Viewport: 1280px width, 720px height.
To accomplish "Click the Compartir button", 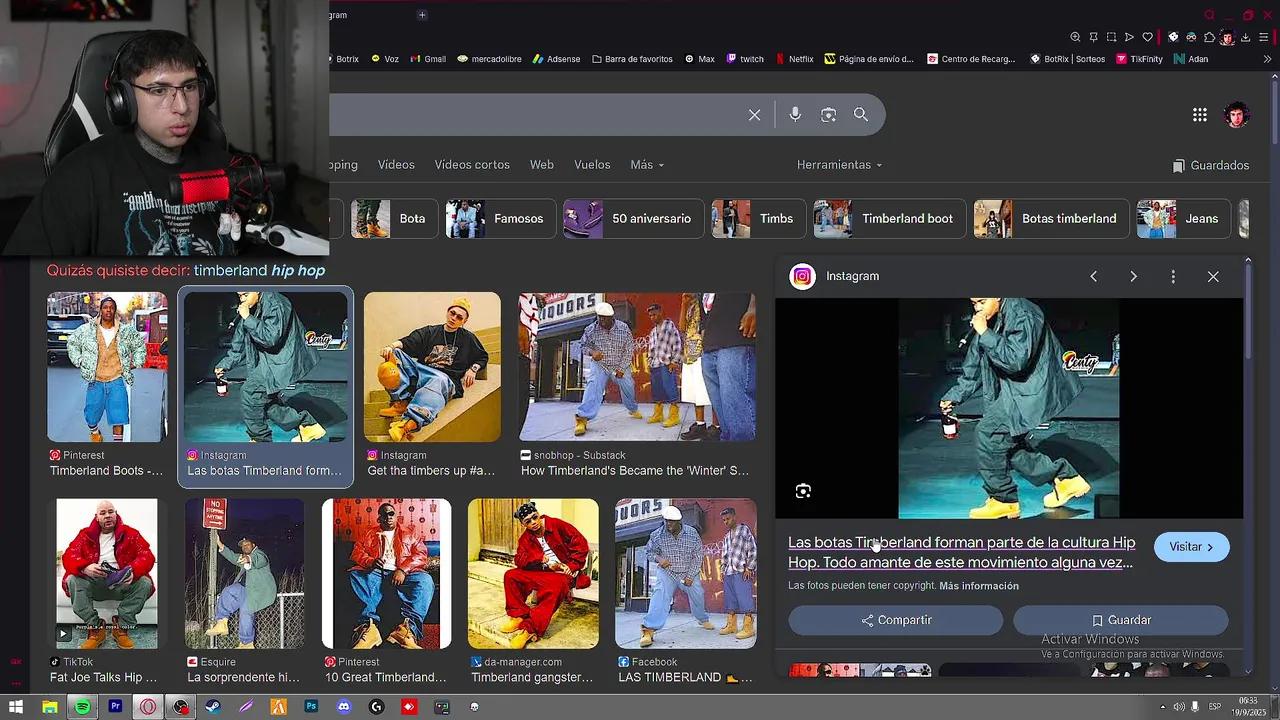I will click(x=896, y=620).
